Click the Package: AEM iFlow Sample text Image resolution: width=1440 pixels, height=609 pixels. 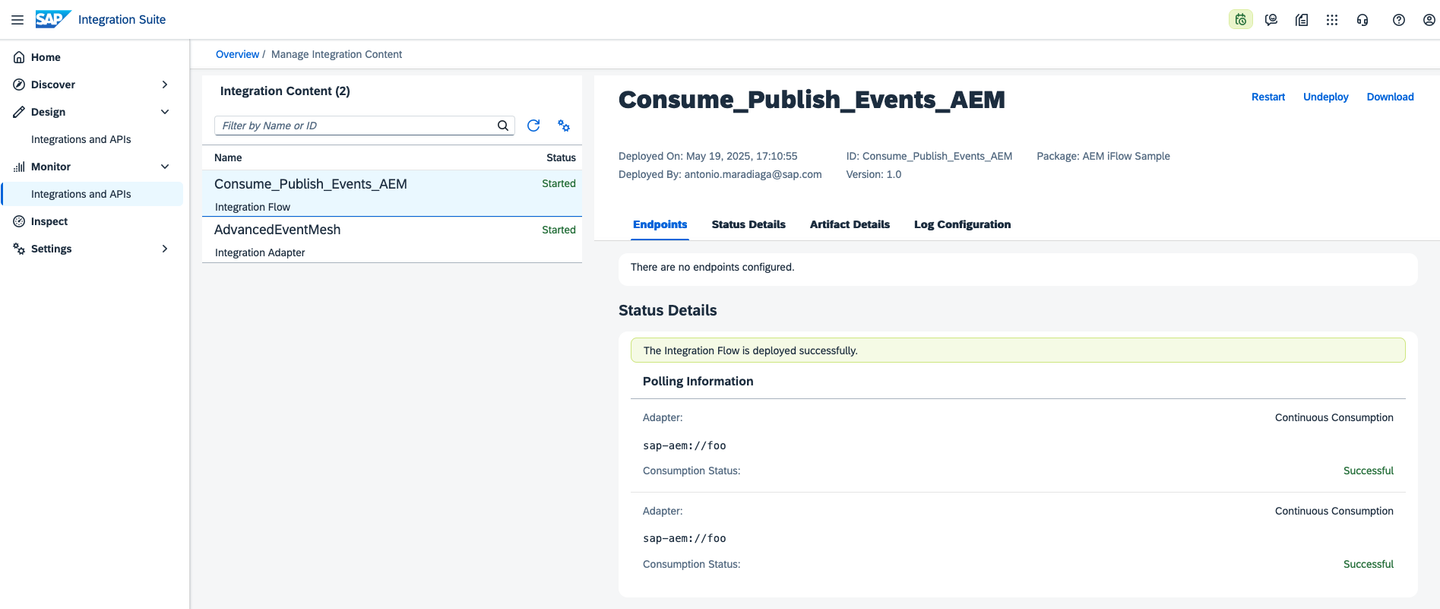(1103, 156)
